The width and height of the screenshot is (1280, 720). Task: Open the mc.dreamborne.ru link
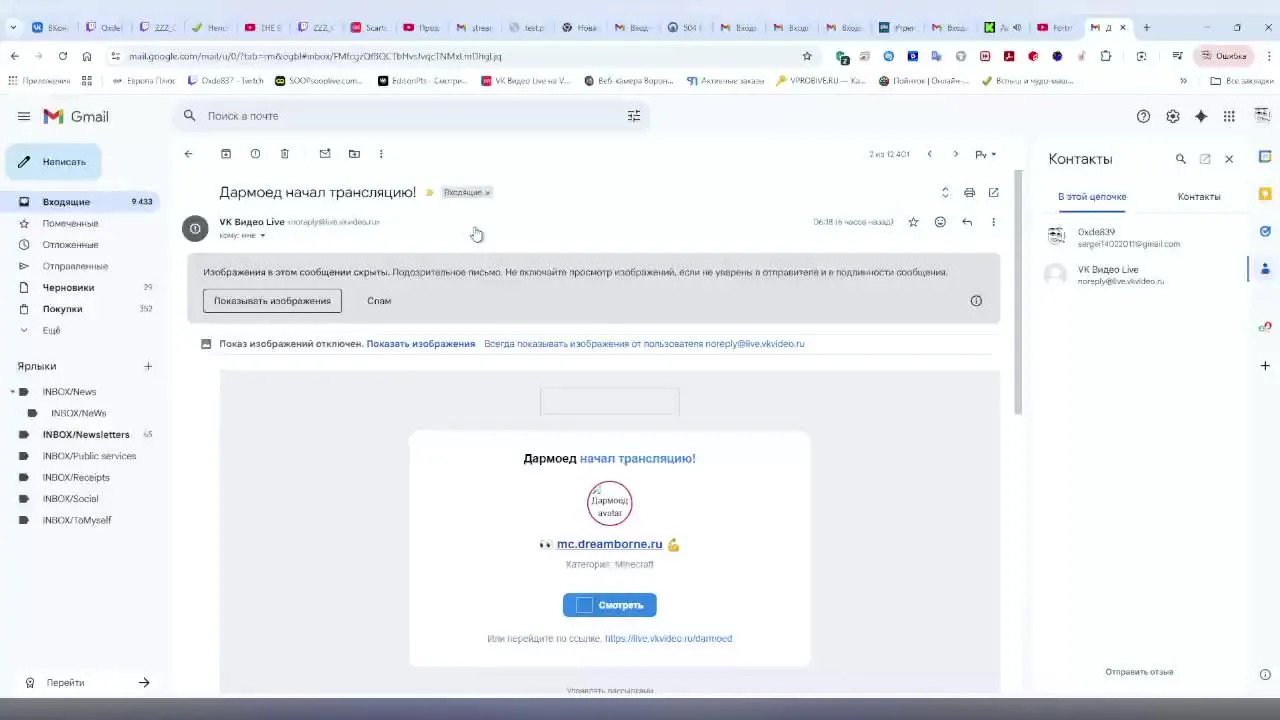[609, 544]
